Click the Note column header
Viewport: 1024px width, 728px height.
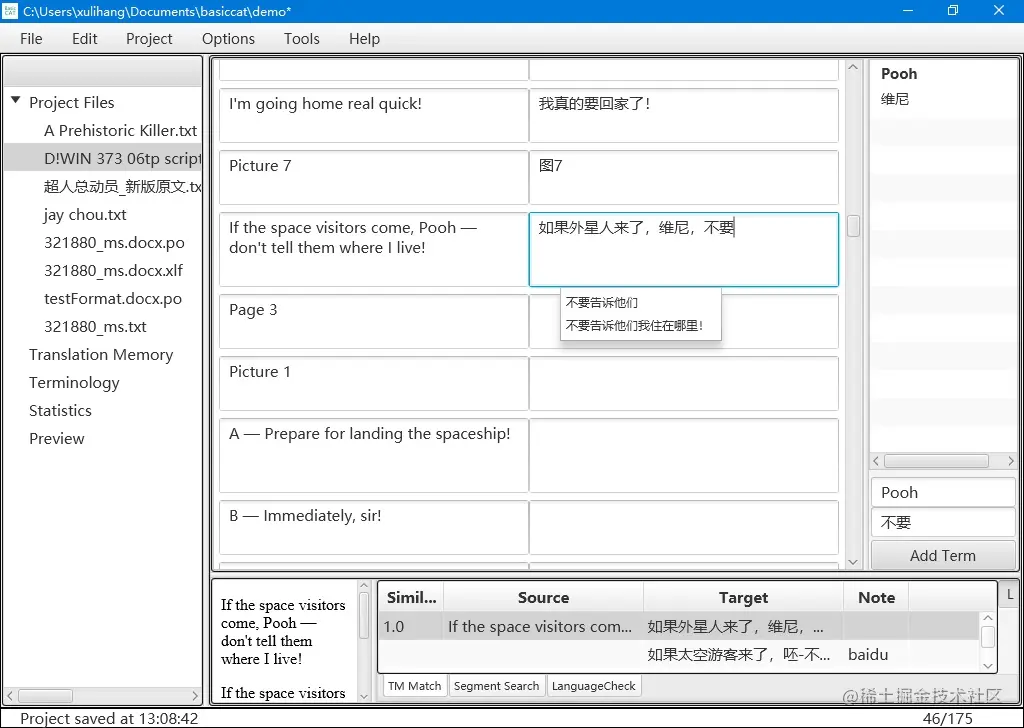pos(876,597)
